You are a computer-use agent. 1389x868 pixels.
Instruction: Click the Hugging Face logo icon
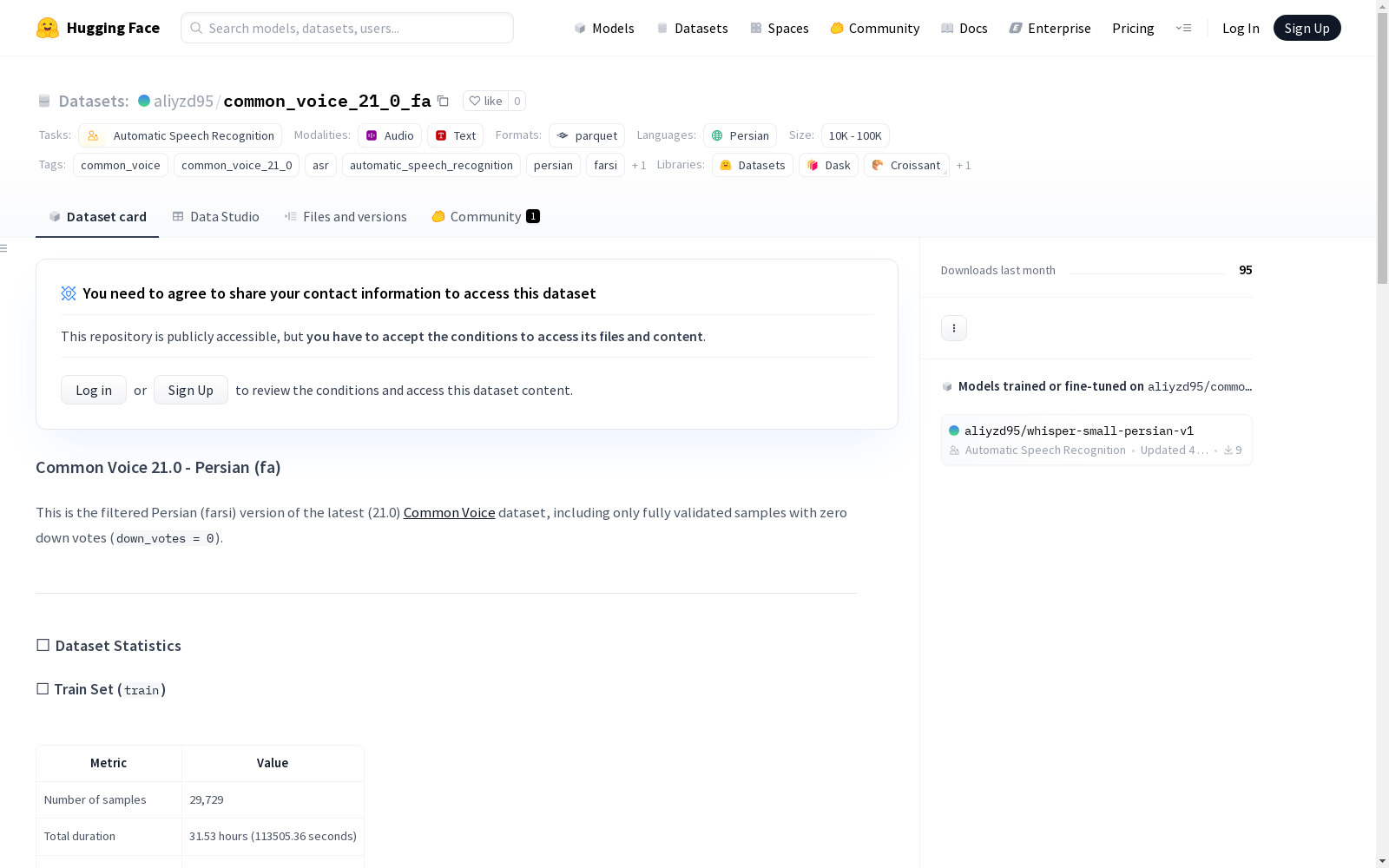pyautogui.click(x=48, y=28)
